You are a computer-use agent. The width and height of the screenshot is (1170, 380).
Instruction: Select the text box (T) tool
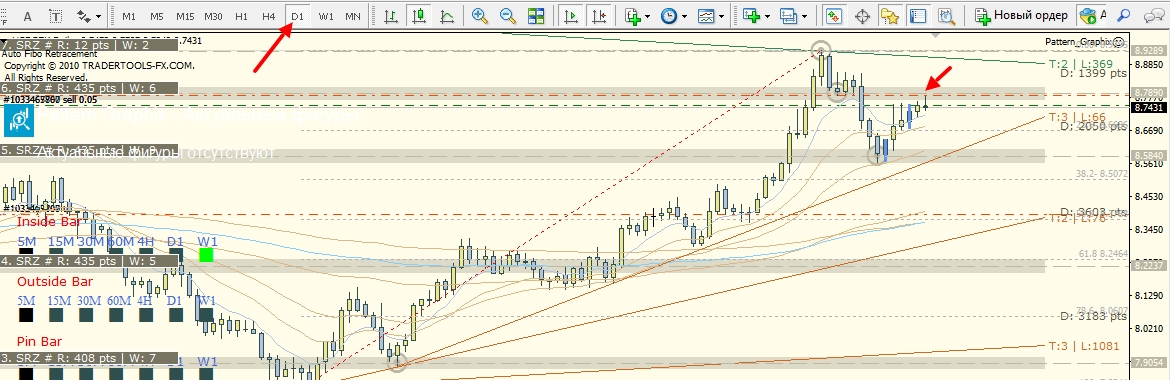pyautogui.click(x=55, y=15)
